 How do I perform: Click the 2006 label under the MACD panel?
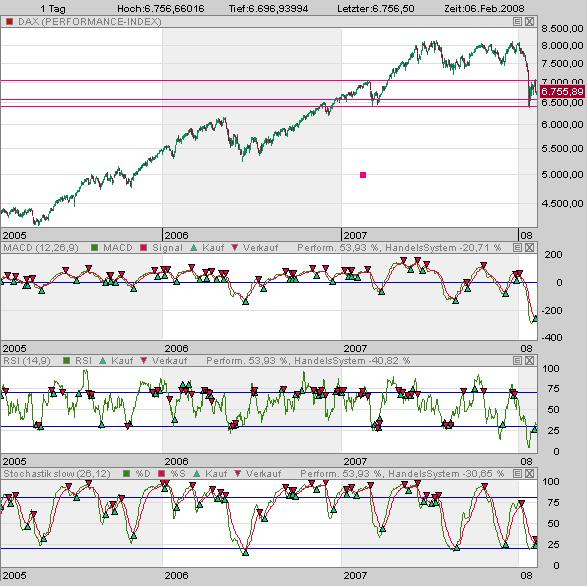pyautogui.click(x=176, y=349)
